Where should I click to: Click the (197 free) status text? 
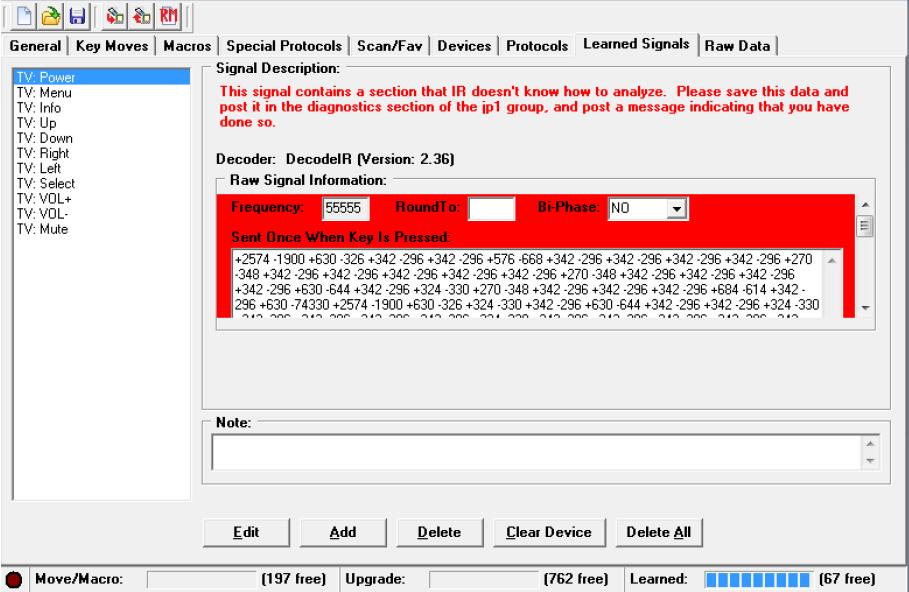(294, 579)
